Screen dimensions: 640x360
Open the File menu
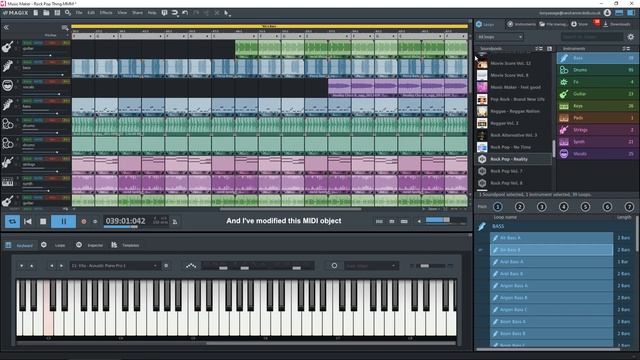click(x=79, y=13)
